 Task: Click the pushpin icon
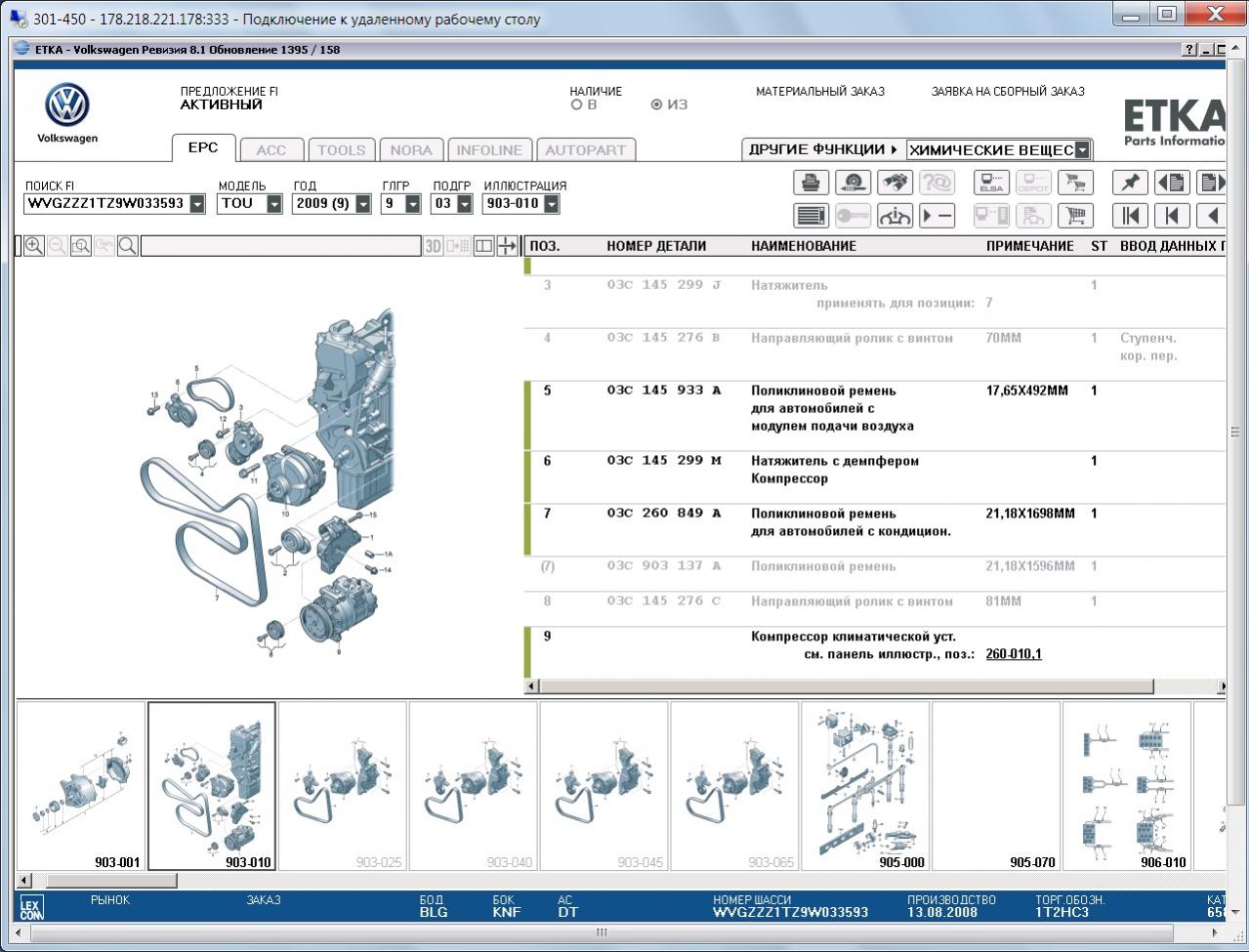tap(1130, 183)
